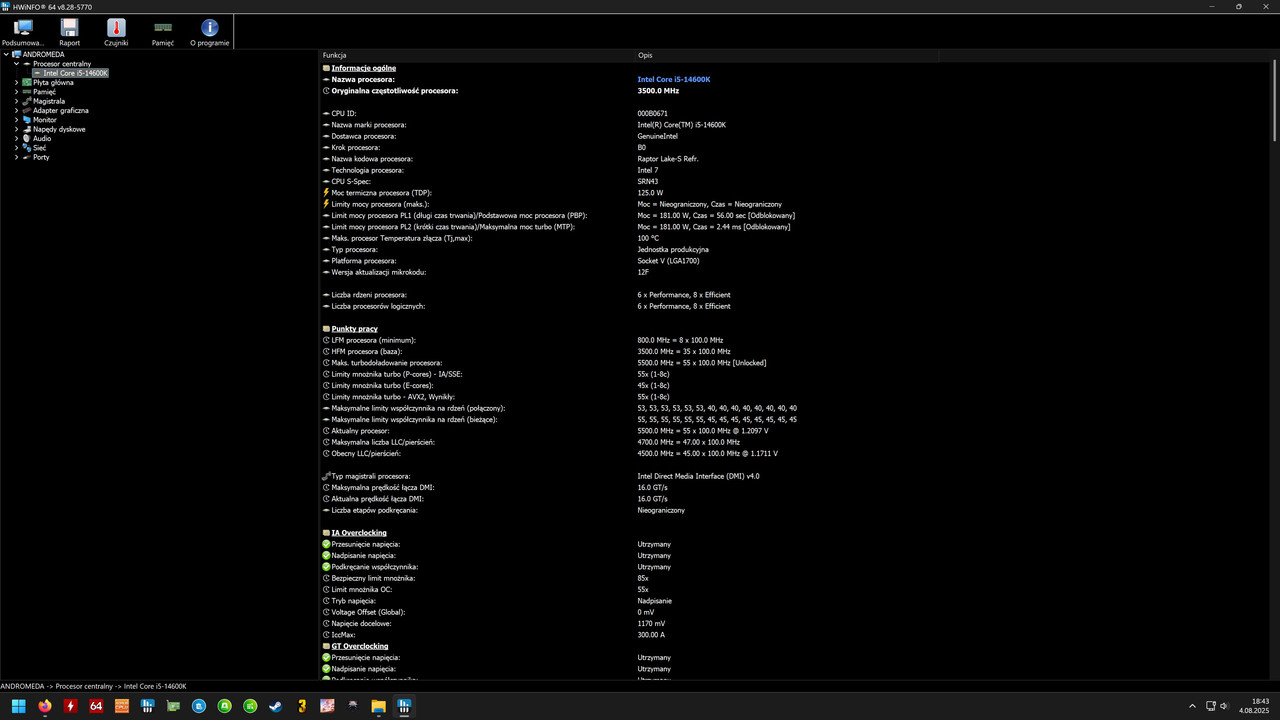Screen dimensions: 1280x720
Task: Open the red lightning bolt taskbar app
Action: tap(70, 706)
